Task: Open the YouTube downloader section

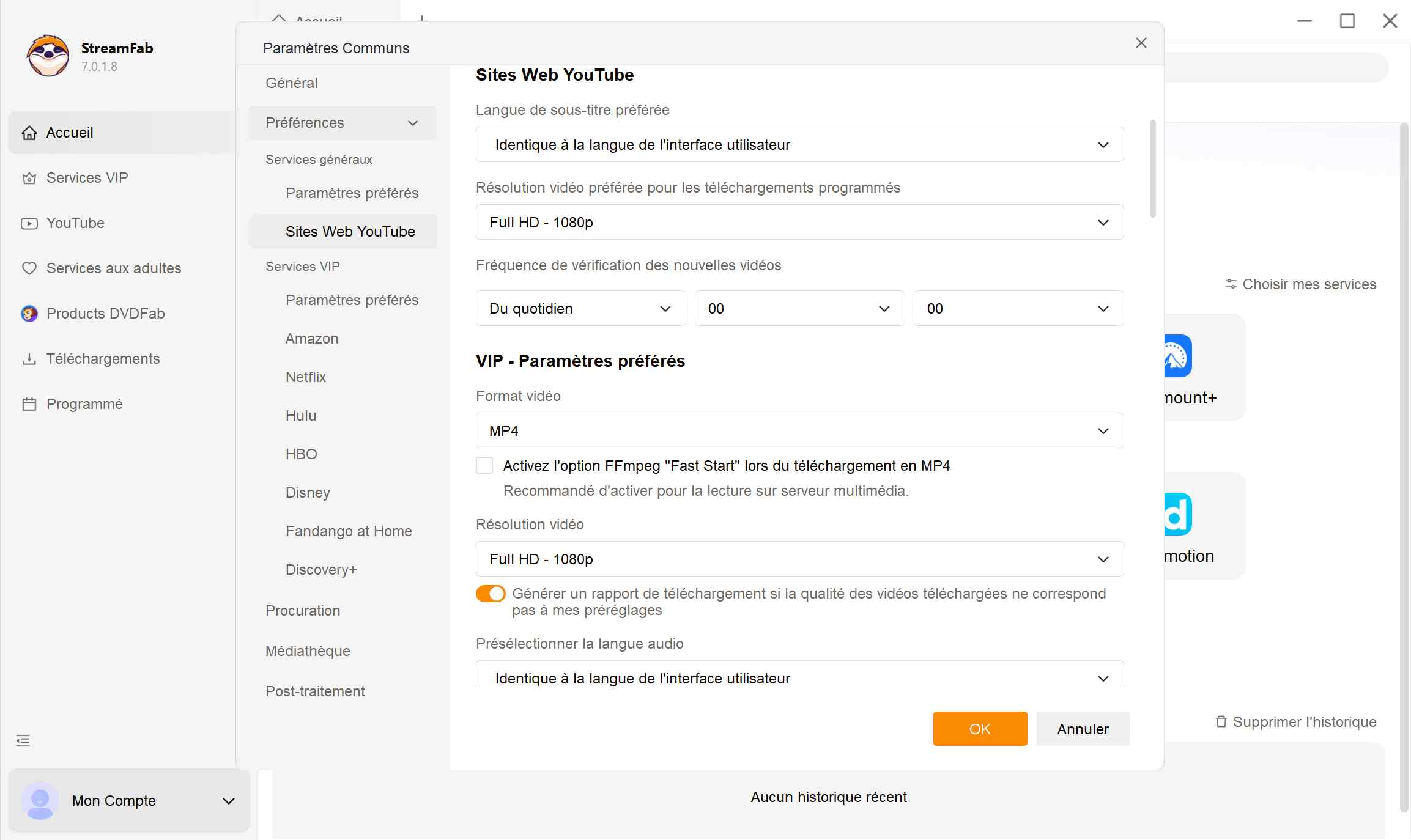Action: [75, 223]
